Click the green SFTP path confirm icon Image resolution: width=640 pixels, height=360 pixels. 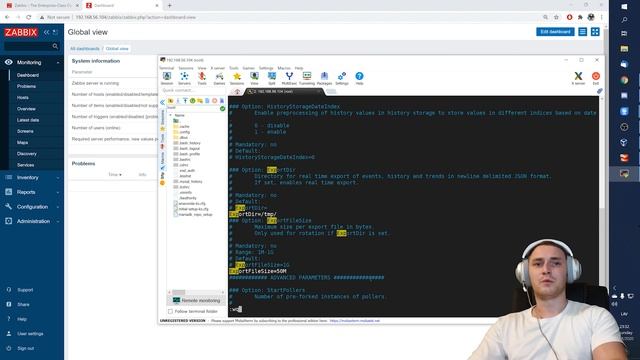click(222, 109)
